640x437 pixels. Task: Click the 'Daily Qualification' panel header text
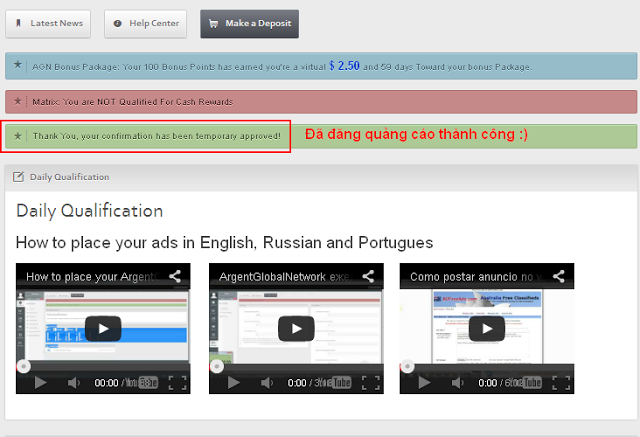click(x=69, y=177)
